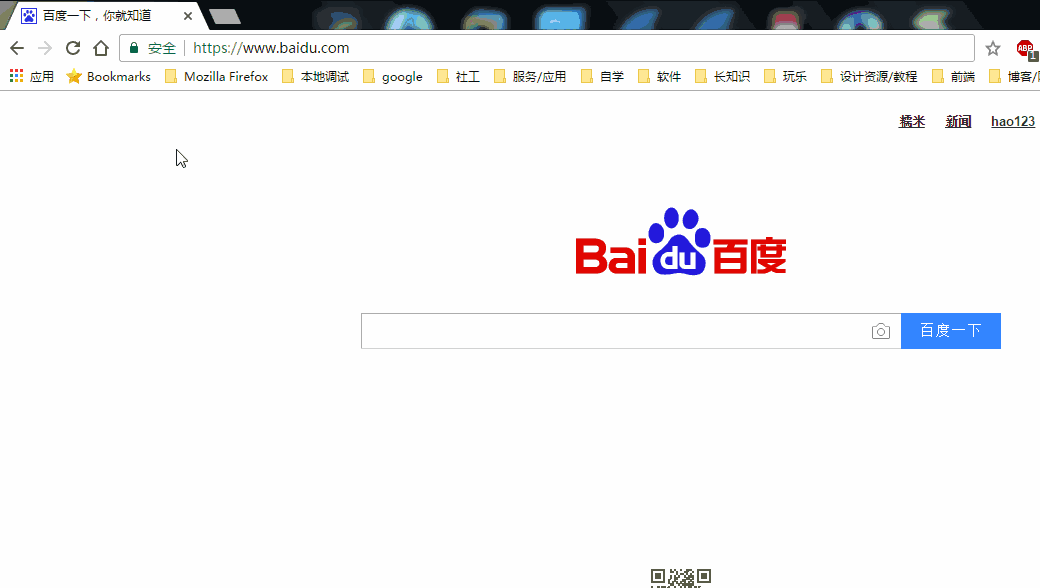Open the 自学 bookmark folder
This screenshot has height=588, width=1040.
[602, 76]
